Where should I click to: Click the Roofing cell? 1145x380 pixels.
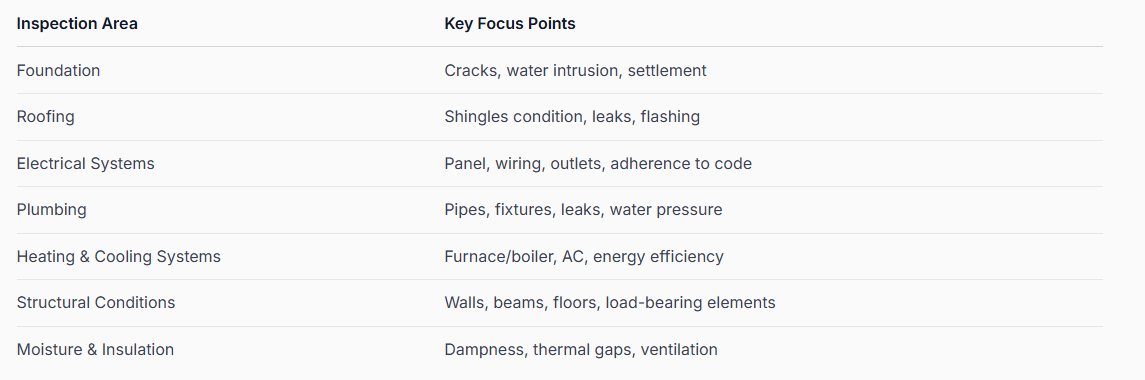pyautogui.click(x=45, y=117)
